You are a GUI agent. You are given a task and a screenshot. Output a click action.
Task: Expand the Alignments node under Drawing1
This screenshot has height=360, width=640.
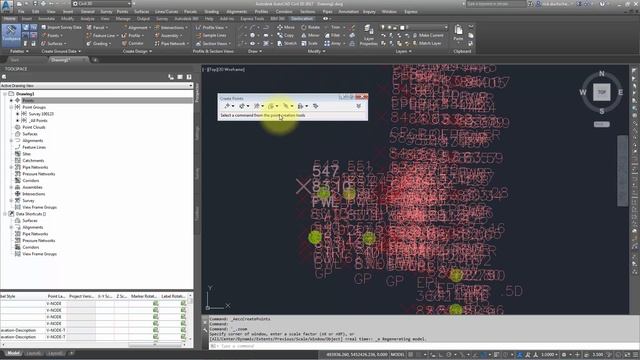(x=11, y=140)
